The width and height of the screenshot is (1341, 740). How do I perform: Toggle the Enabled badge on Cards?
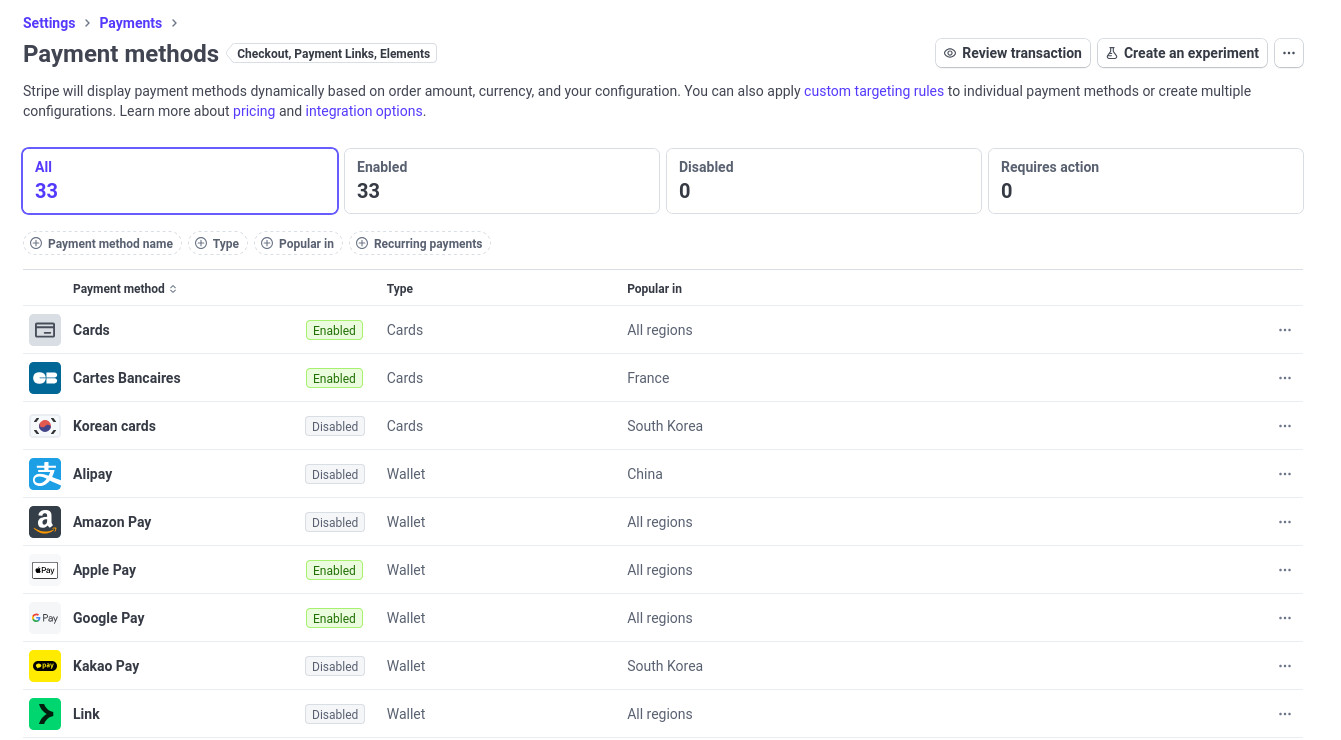click(x=334, y=330)
